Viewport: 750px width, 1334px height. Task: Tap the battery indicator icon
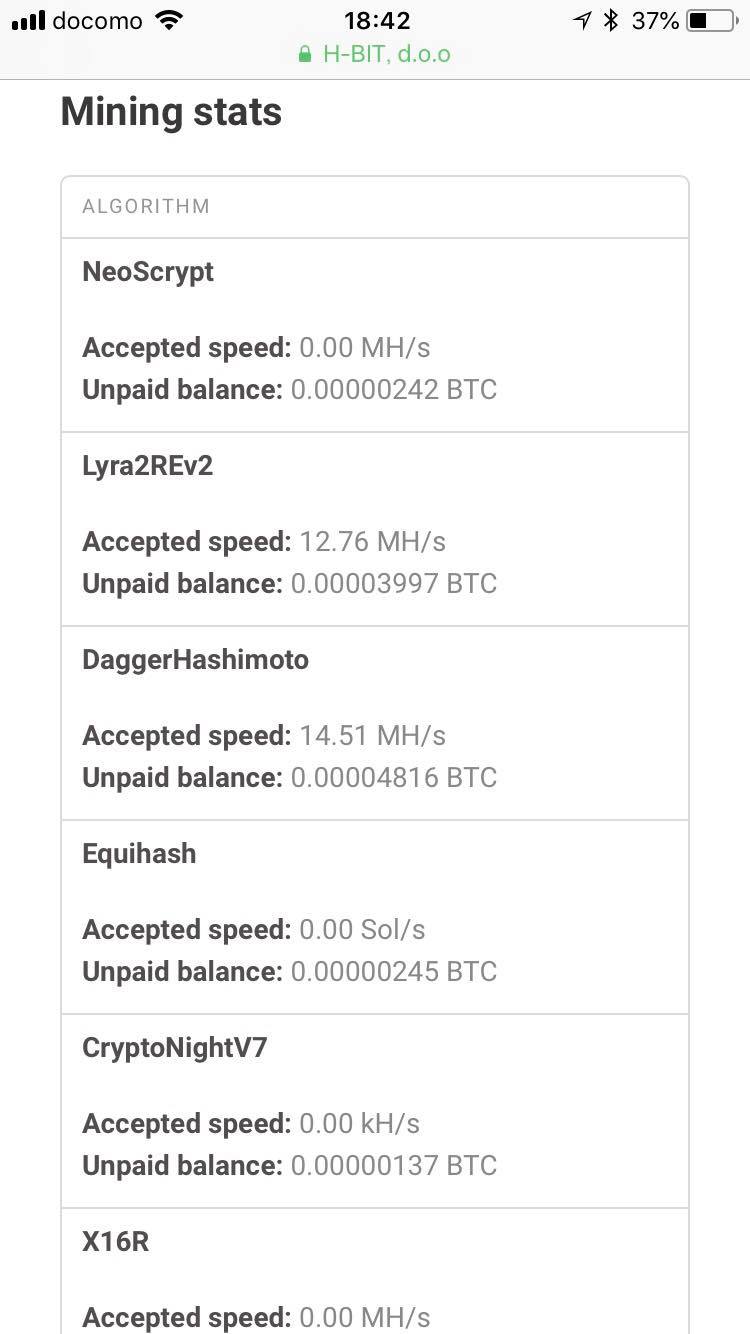710,20
